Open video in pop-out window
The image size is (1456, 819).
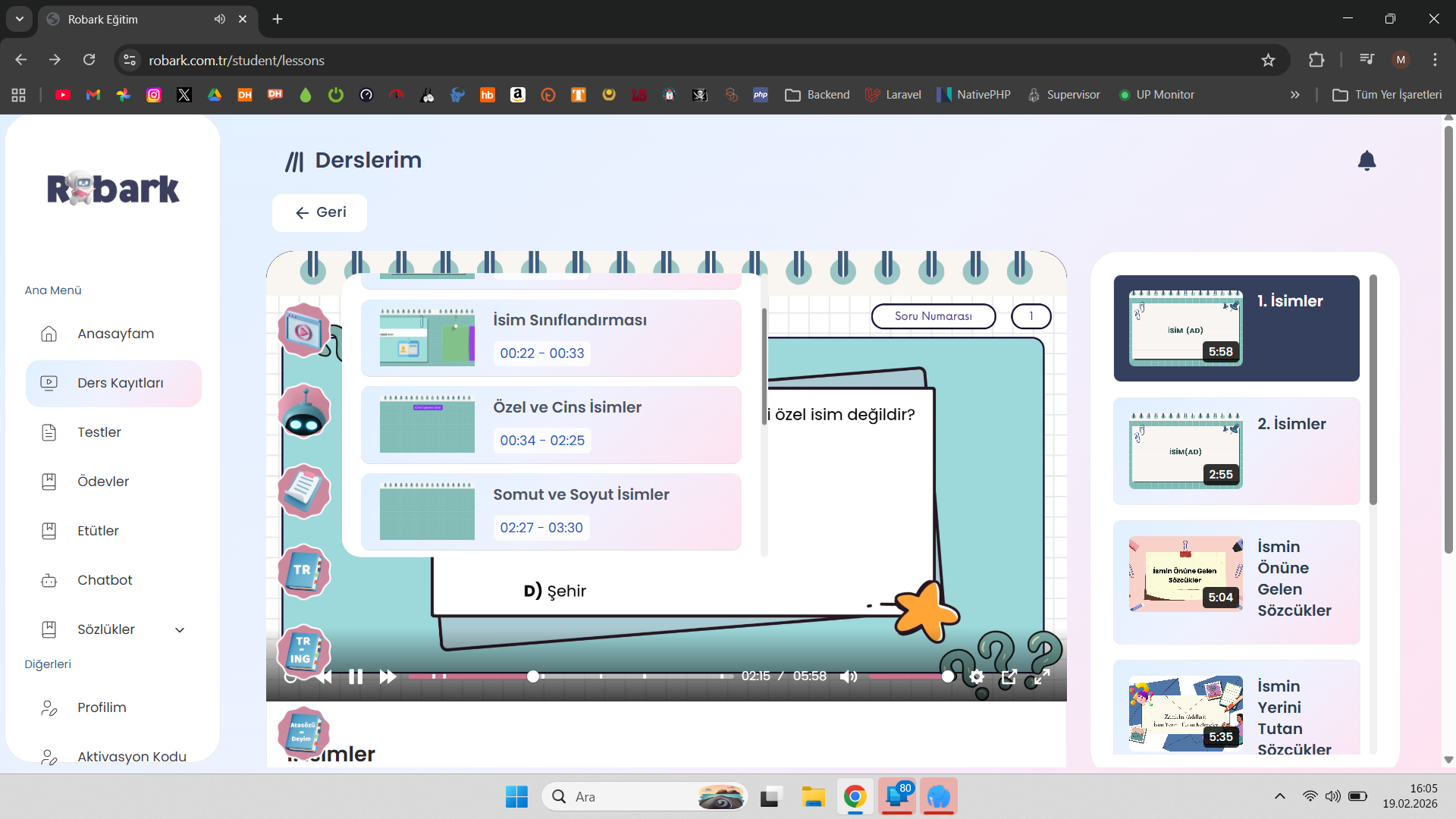pos(1009,676)
